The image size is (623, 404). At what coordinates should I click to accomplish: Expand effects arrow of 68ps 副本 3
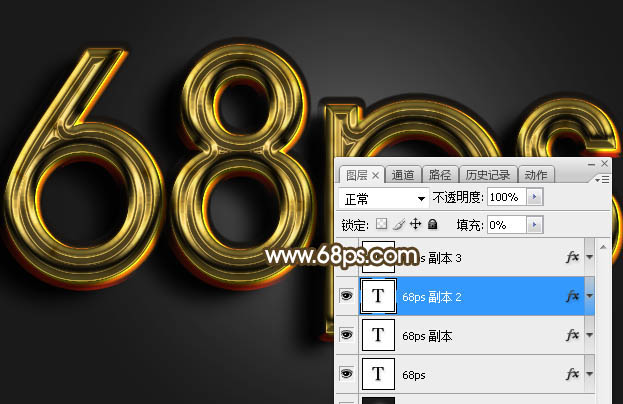pos(589,257)
